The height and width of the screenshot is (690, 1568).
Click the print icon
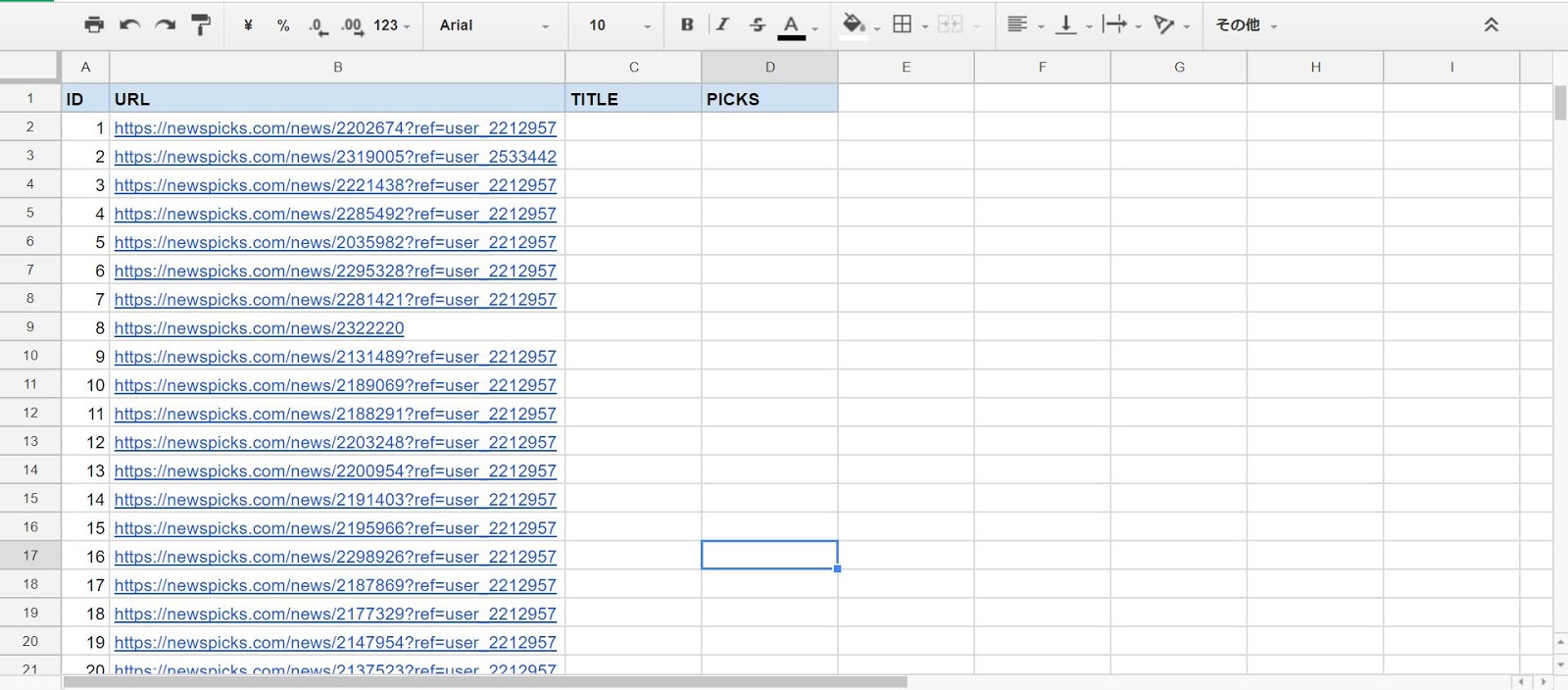point(94,25)
